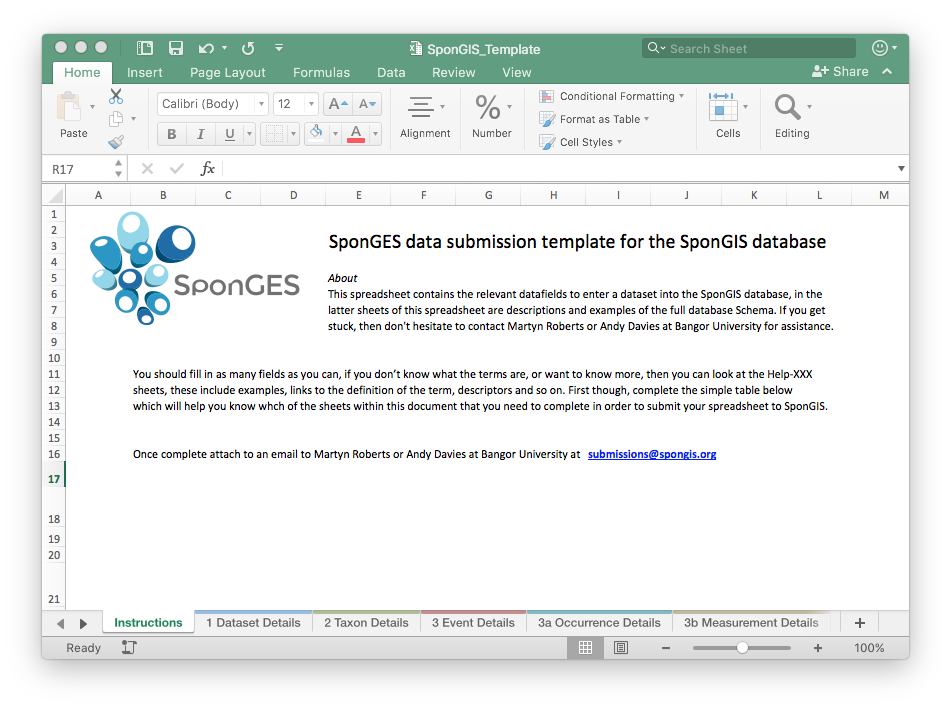Click the Cut scissors icon
Screen dimensions: 951x709
pyautogui.click(x=116, y=96)
